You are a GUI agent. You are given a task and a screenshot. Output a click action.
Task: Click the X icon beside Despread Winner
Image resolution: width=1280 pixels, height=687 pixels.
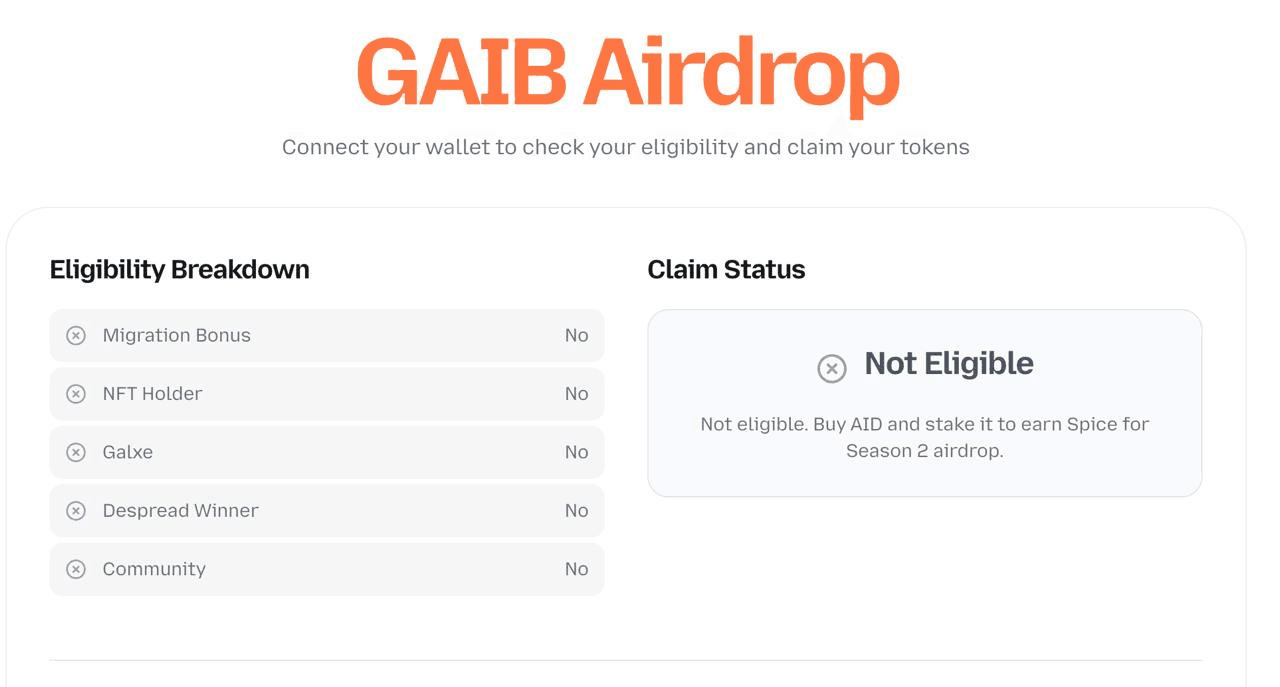tap(76, 511)
